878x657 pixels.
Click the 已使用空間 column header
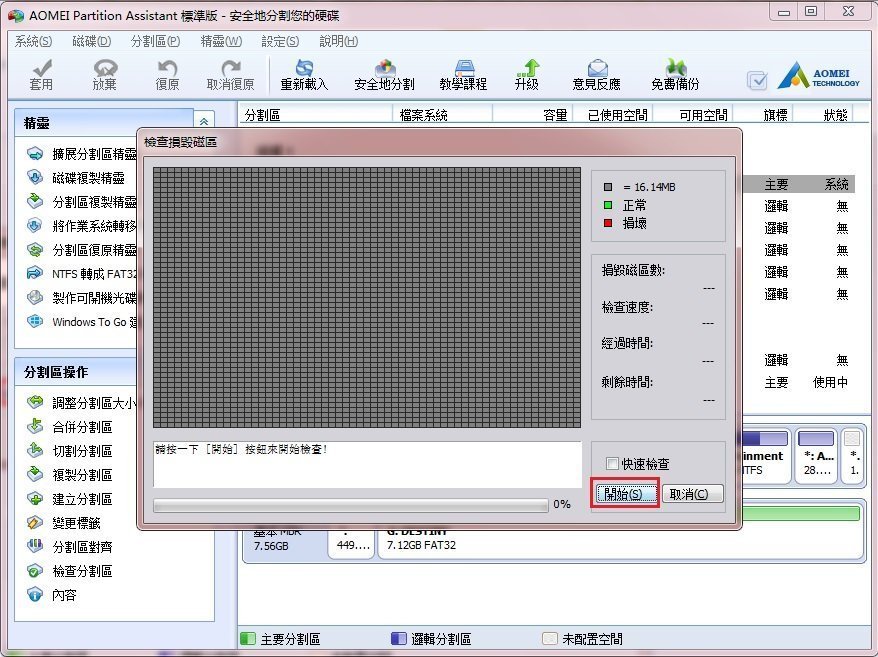(613, 115)
